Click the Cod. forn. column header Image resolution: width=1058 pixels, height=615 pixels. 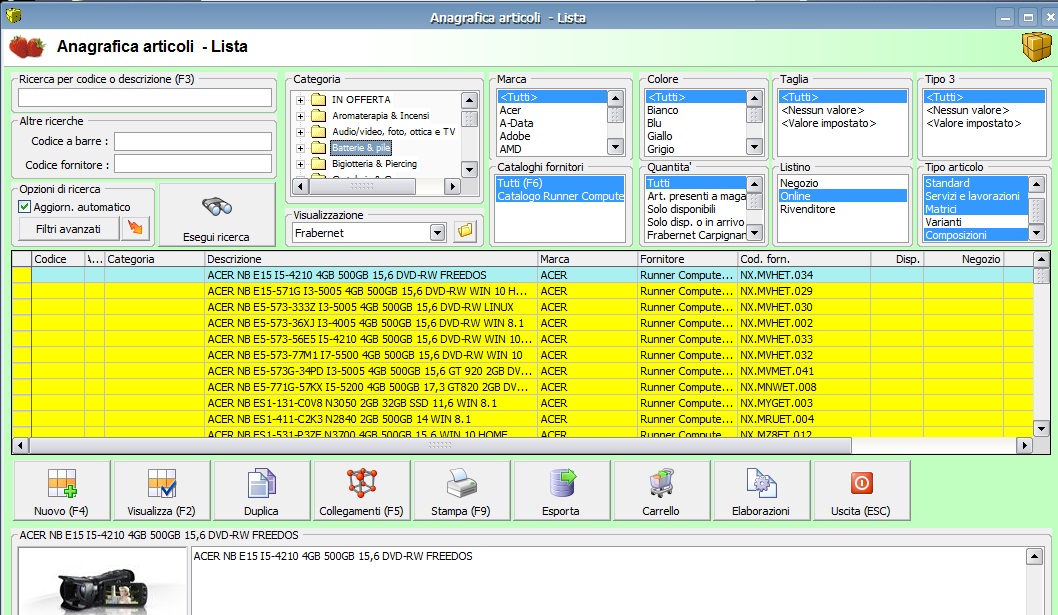coord(804,259)
